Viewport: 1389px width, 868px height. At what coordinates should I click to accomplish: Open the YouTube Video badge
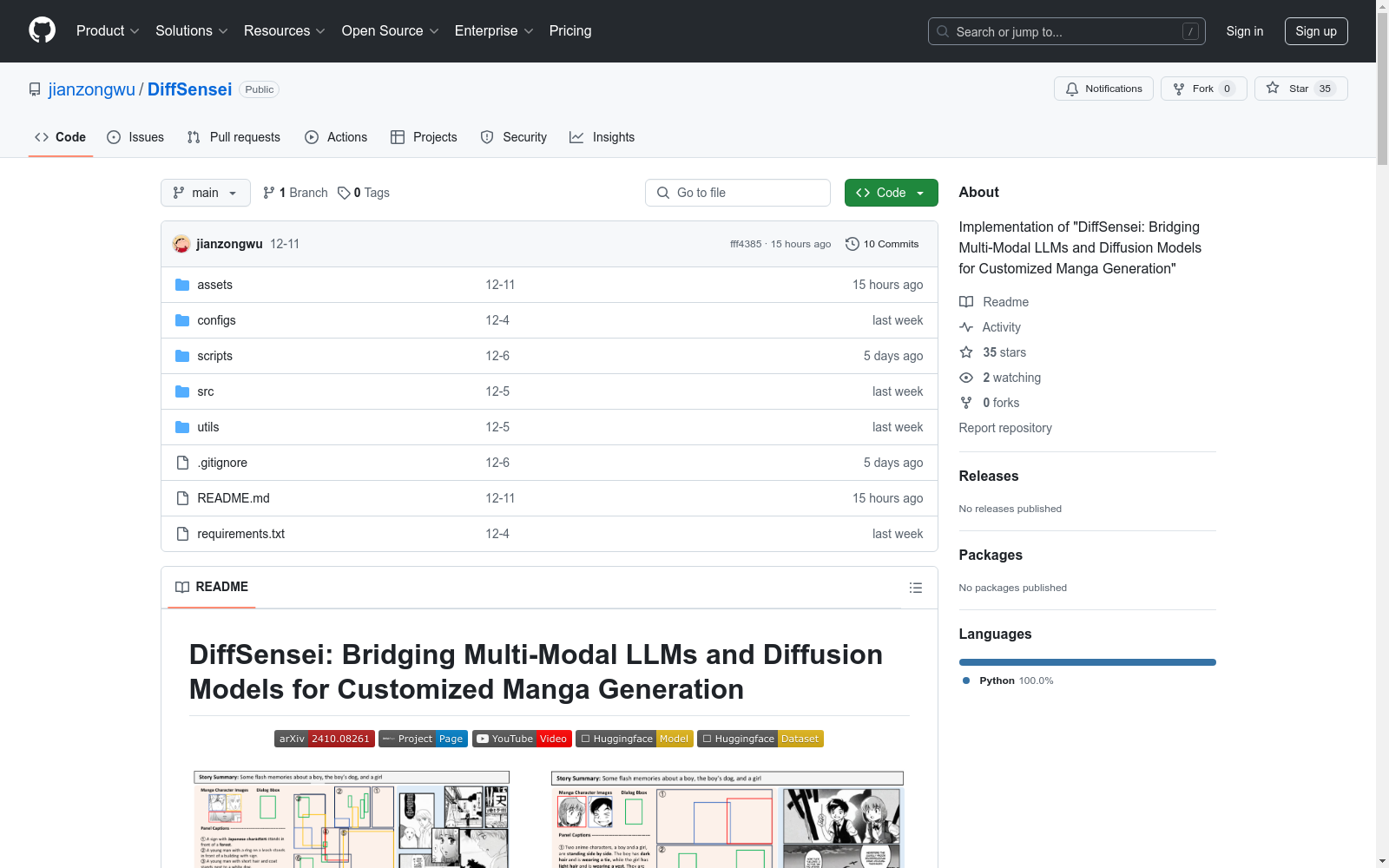pos(522,739)
